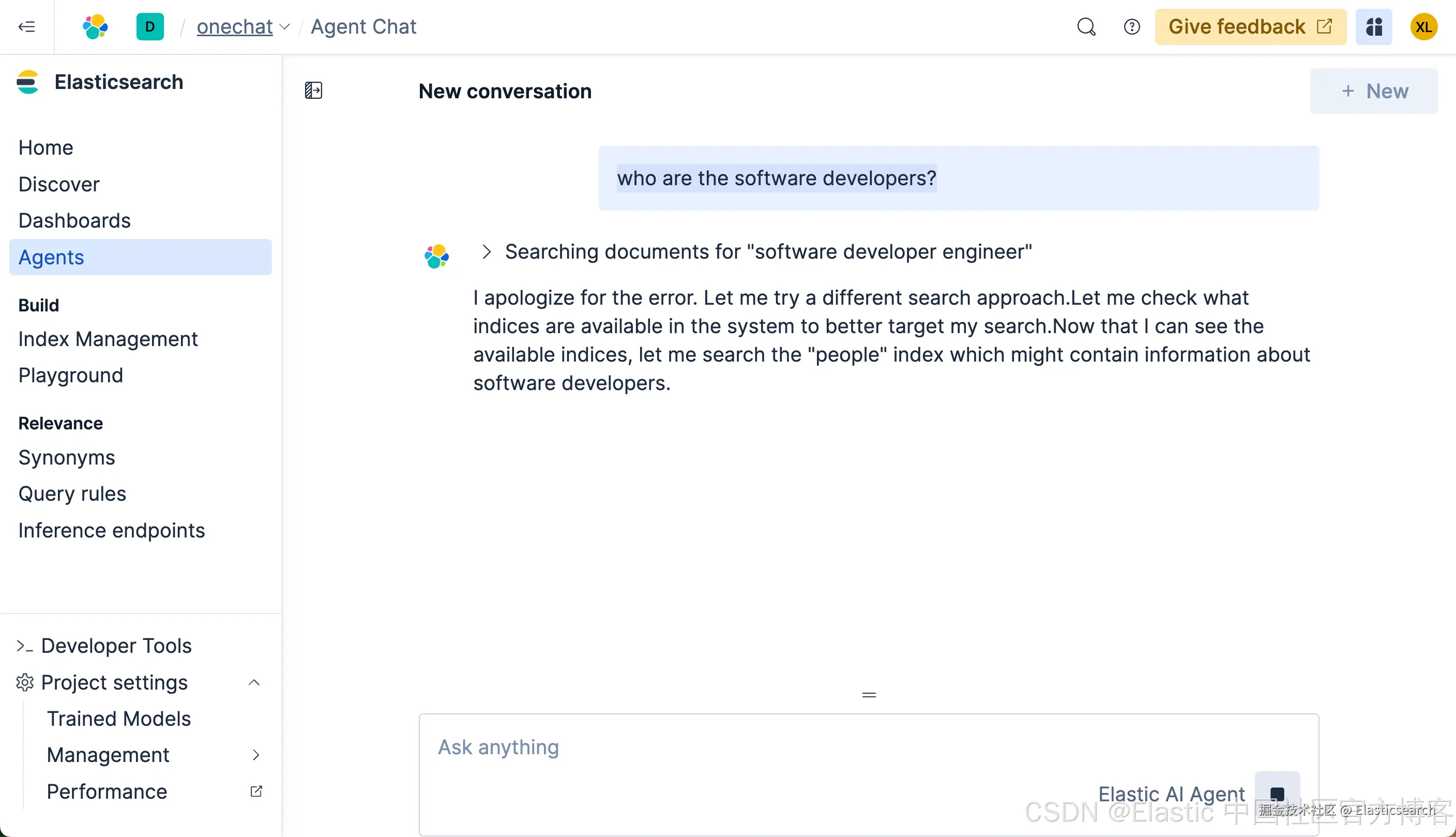Click the Elastic logo in the header
Viewport: 1456px width, 837px height.
[x=95, y=26]
